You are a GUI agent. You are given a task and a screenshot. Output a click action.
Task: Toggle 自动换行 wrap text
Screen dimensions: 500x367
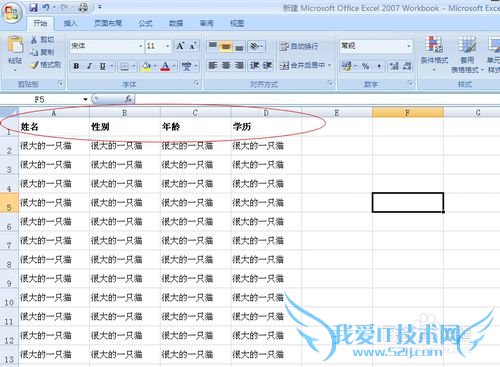click(299, 46)
